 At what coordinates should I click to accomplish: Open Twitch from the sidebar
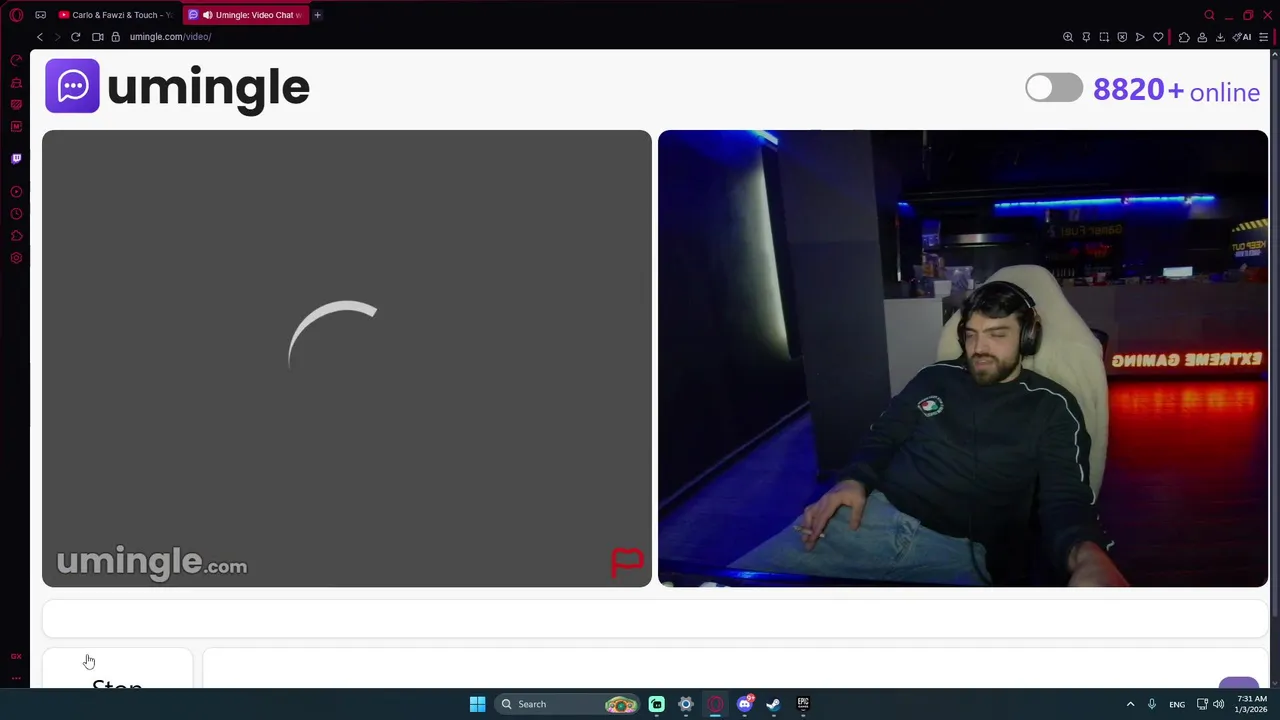click(x=16, y=158)
